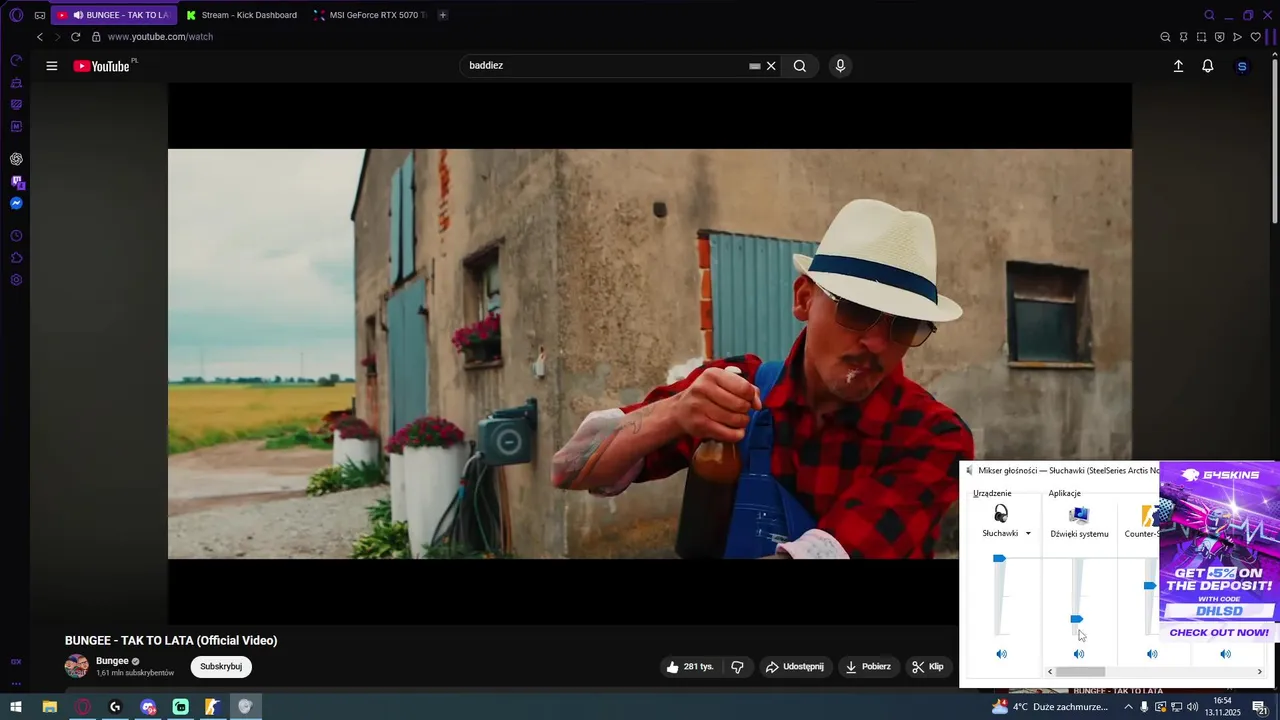Mute Dźwięki systemu speaker icon in the mixer
This screenshot has height=720, width=1280.
(x=1078, y=654)
